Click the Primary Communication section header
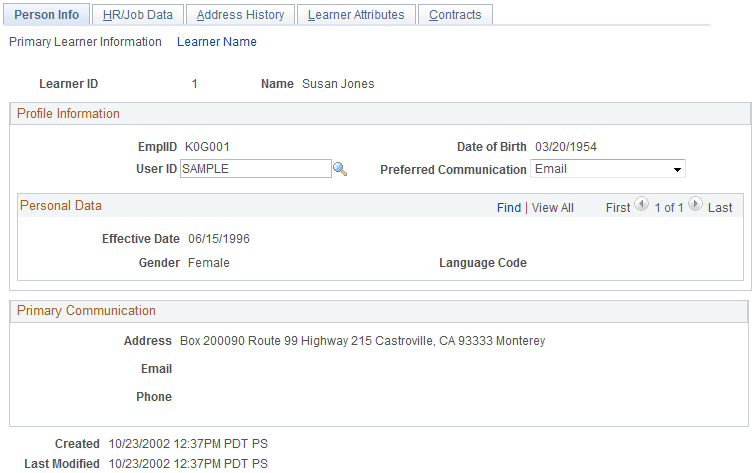The image size is (756, 473). pos(379,311)
